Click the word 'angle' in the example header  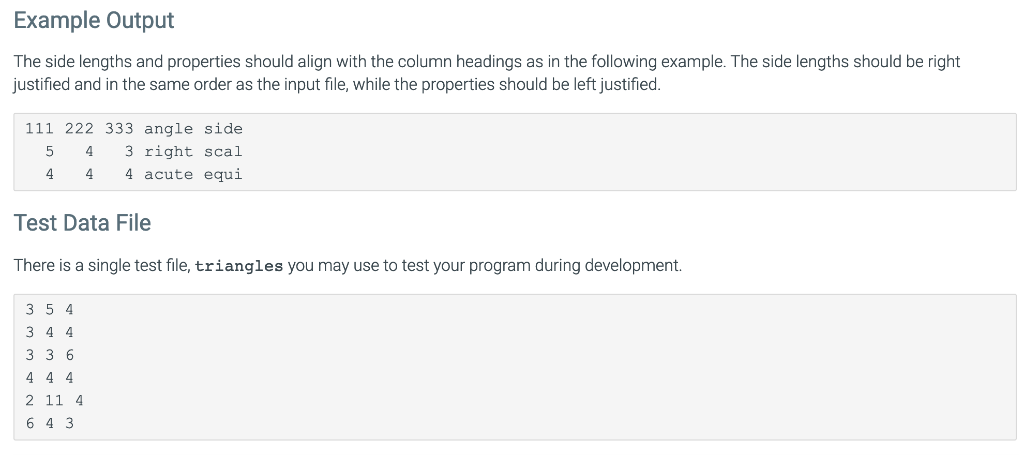tap(168, 129)
